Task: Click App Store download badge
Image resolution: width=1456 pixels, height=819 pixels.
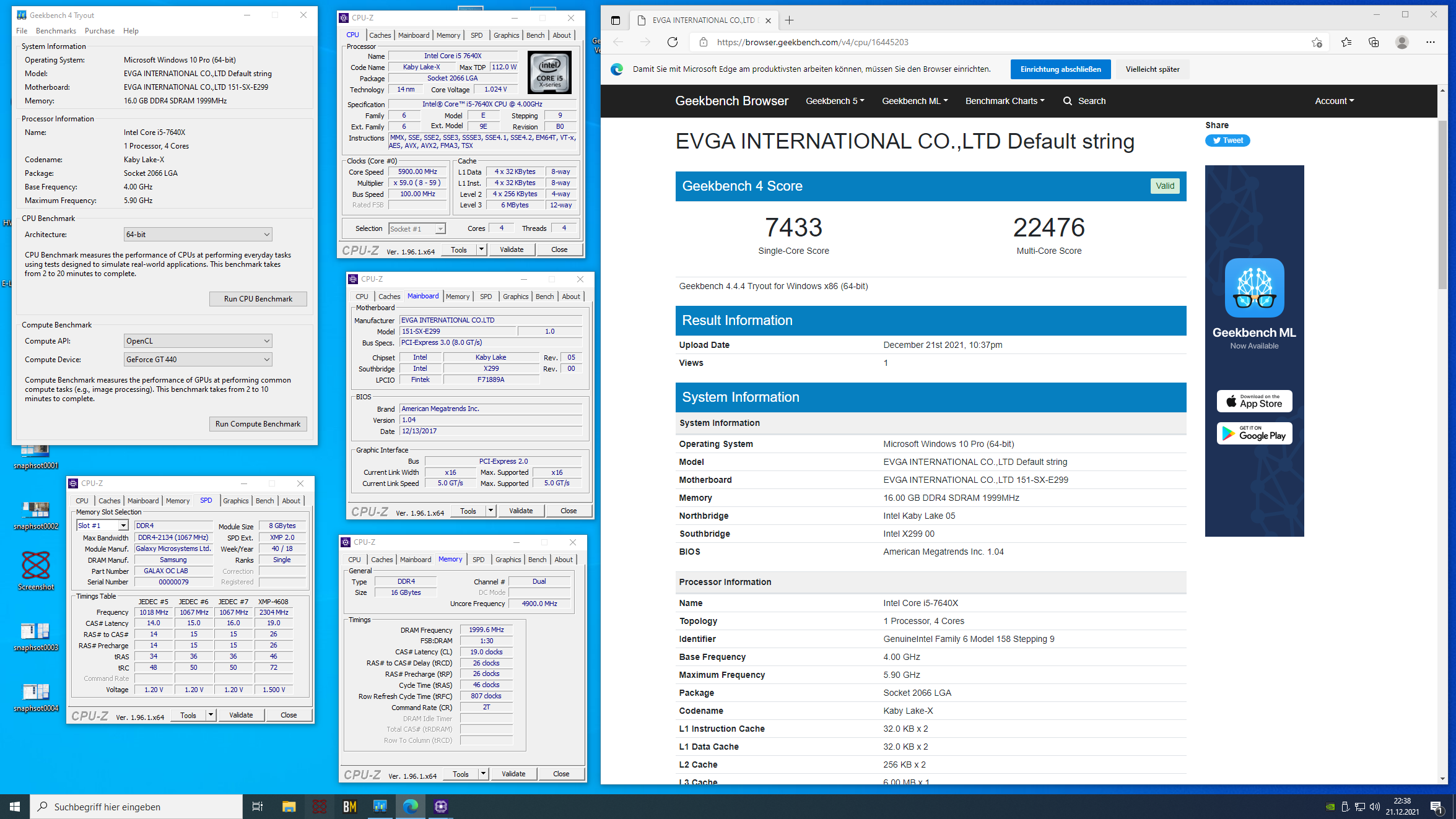Action: [x=1254, y=401]
